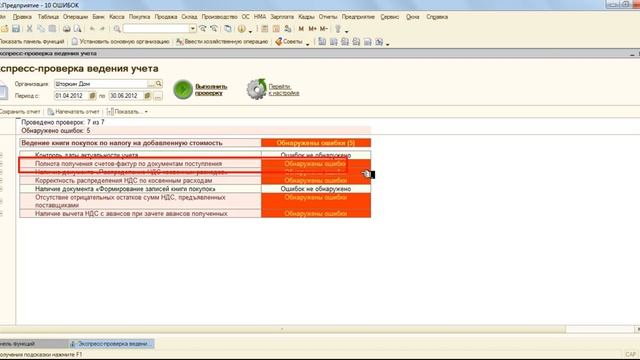Click the M memory button
The height and width of the screenshot is (360, 640).
[x=301, y=29]
